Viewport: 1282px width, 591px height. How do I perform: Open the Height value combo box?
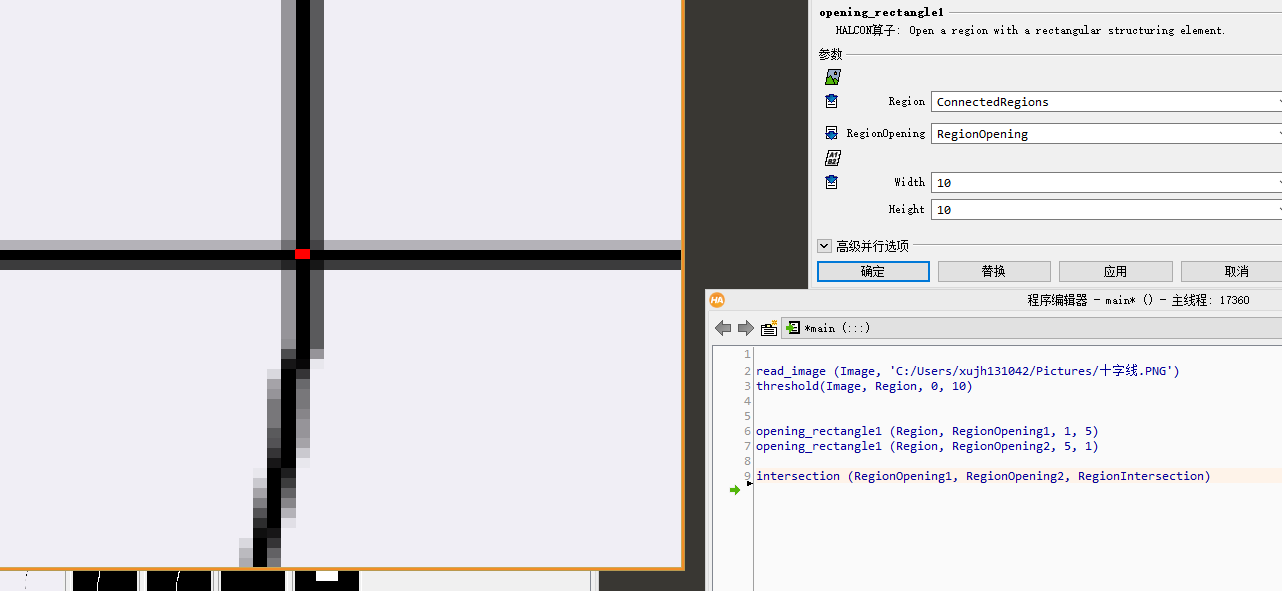[x=1106, y=210]
